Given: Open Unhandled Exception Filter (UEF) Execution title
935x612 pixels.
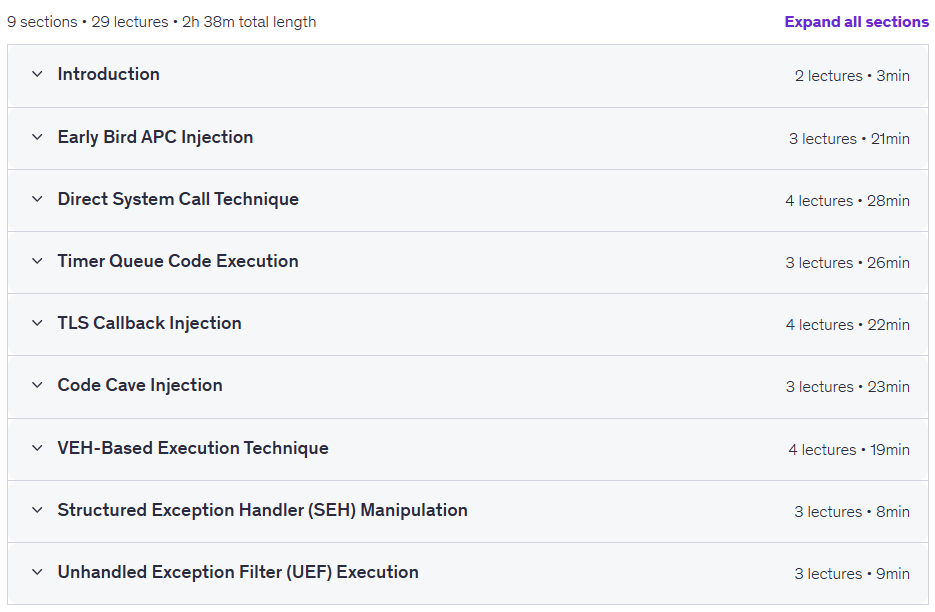Looking at the screenshot, I should [238, 572].
